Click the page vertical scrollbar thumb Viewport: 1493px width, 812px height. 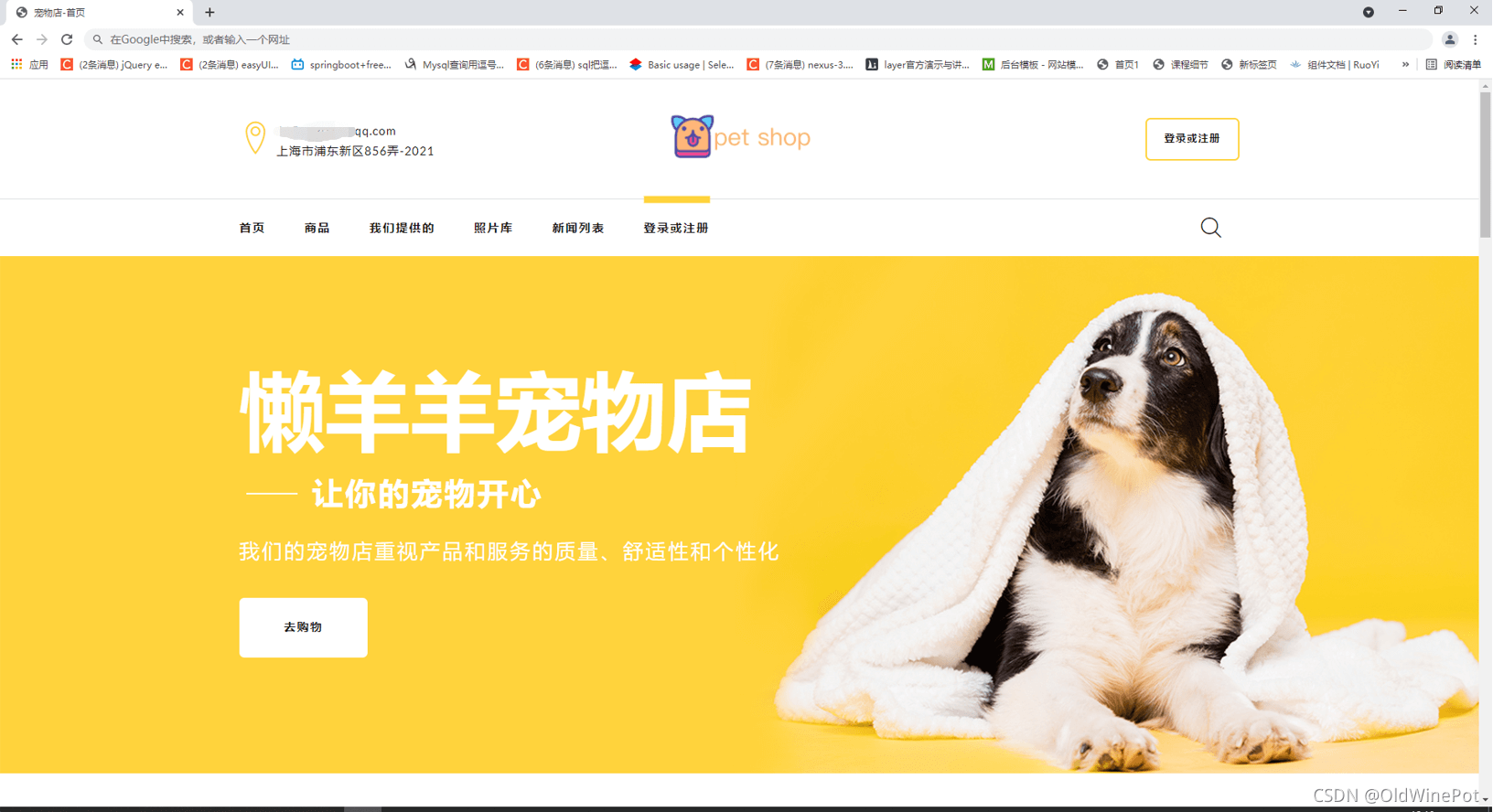click(1485, 165)
